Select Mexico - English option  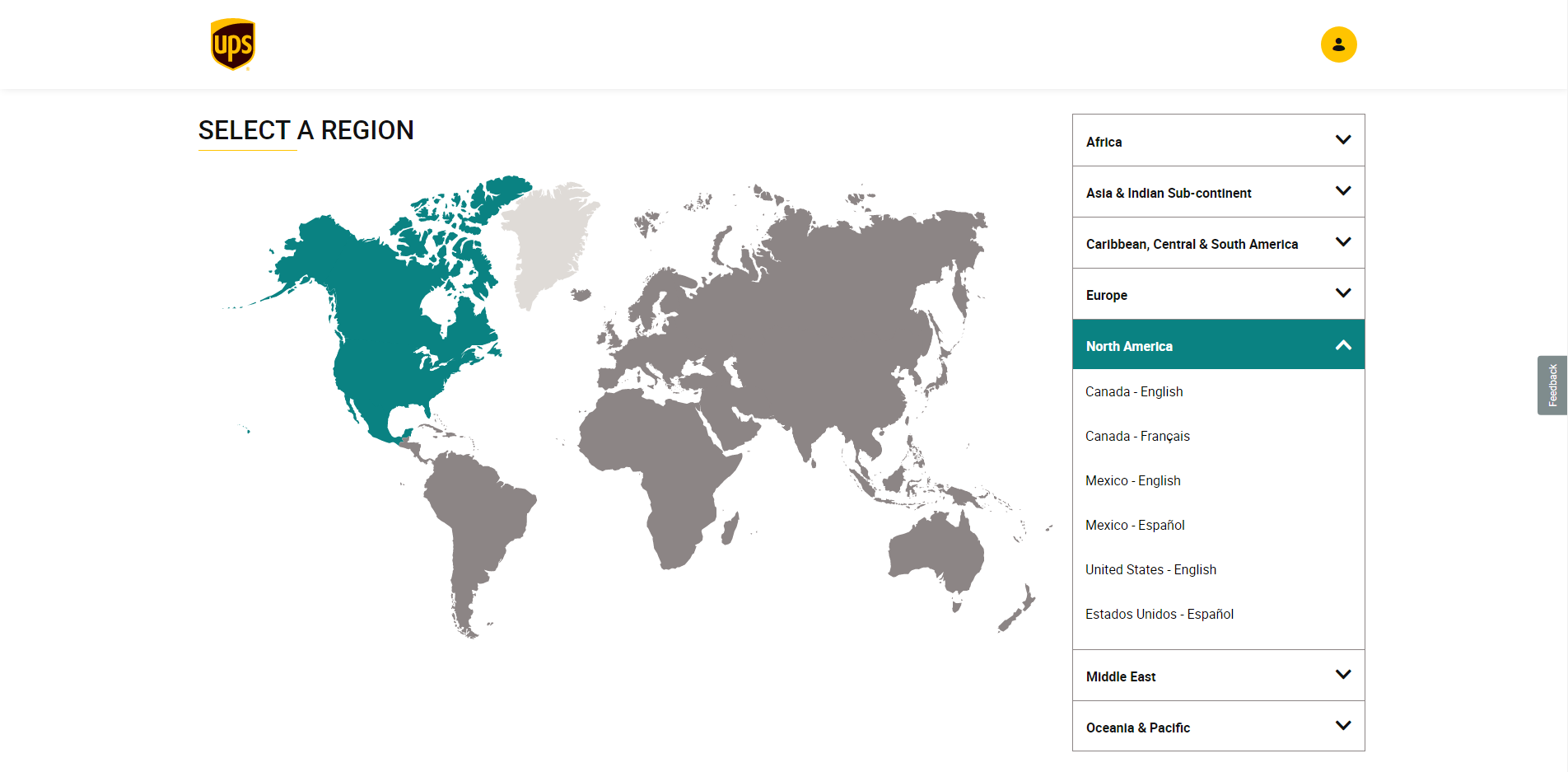(x=1132, y=480)
